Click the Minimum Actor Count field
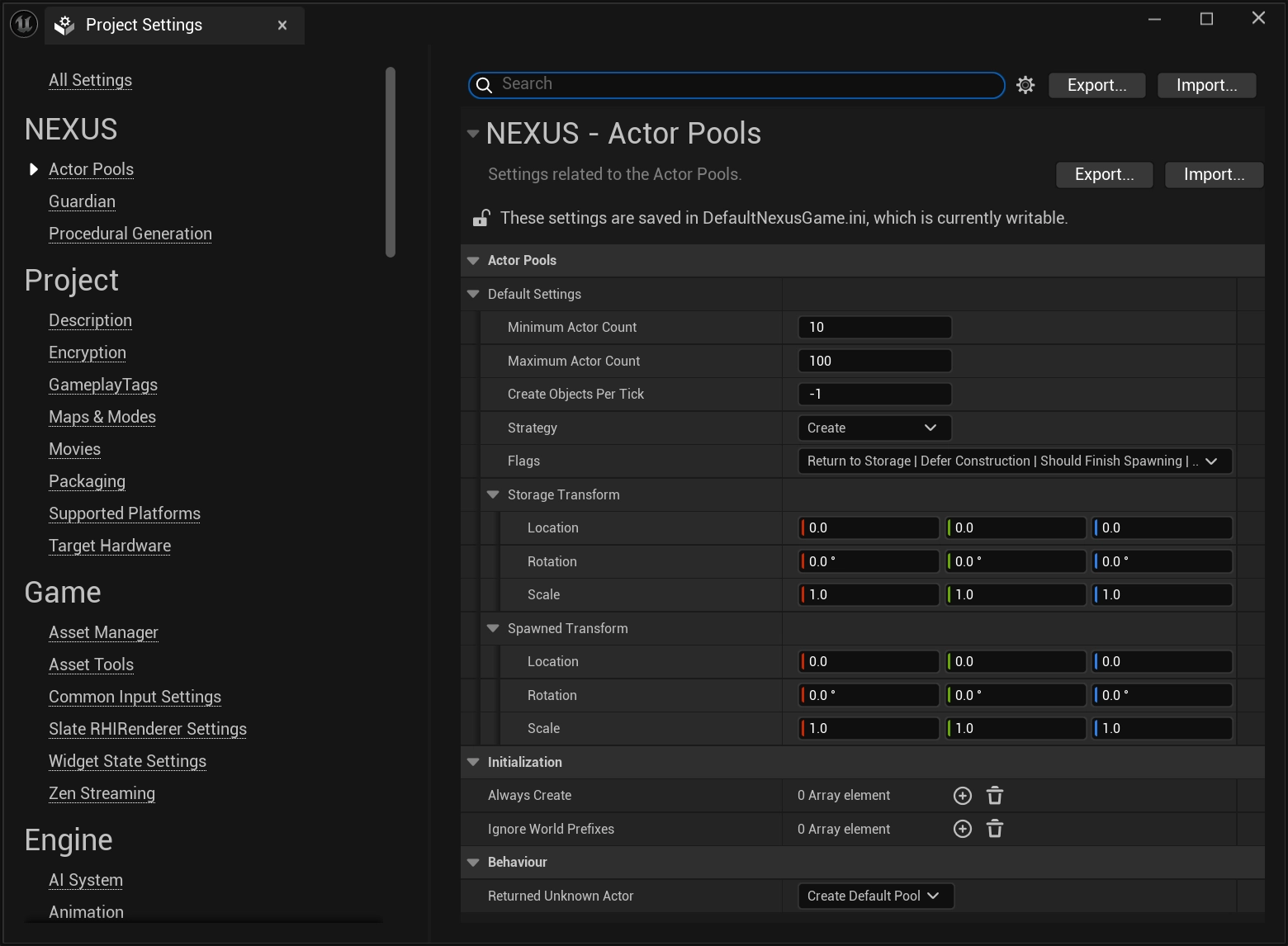 [874, 328]
